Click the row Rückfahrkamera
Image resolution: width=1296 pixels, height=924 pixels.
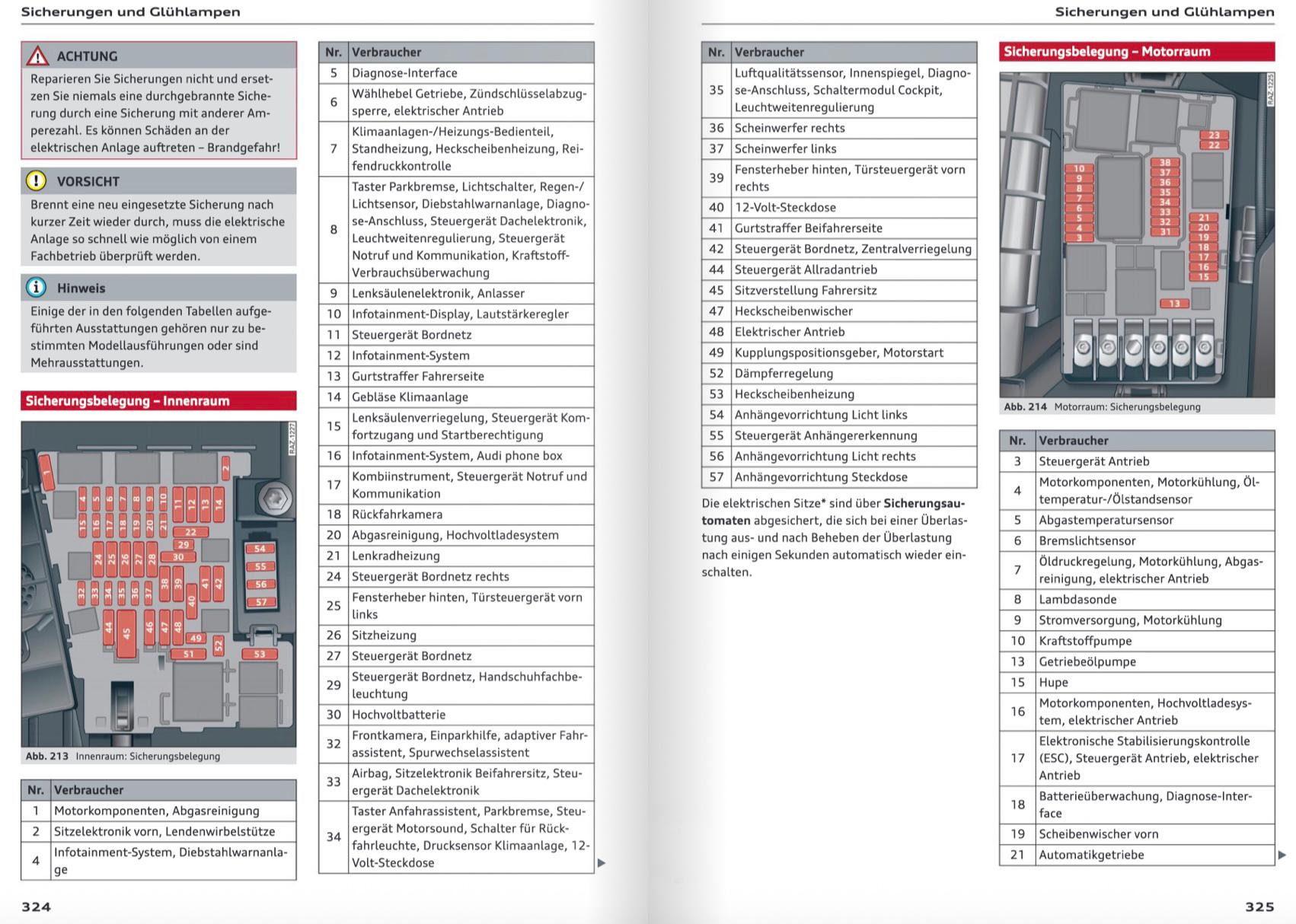coord(456,515)
